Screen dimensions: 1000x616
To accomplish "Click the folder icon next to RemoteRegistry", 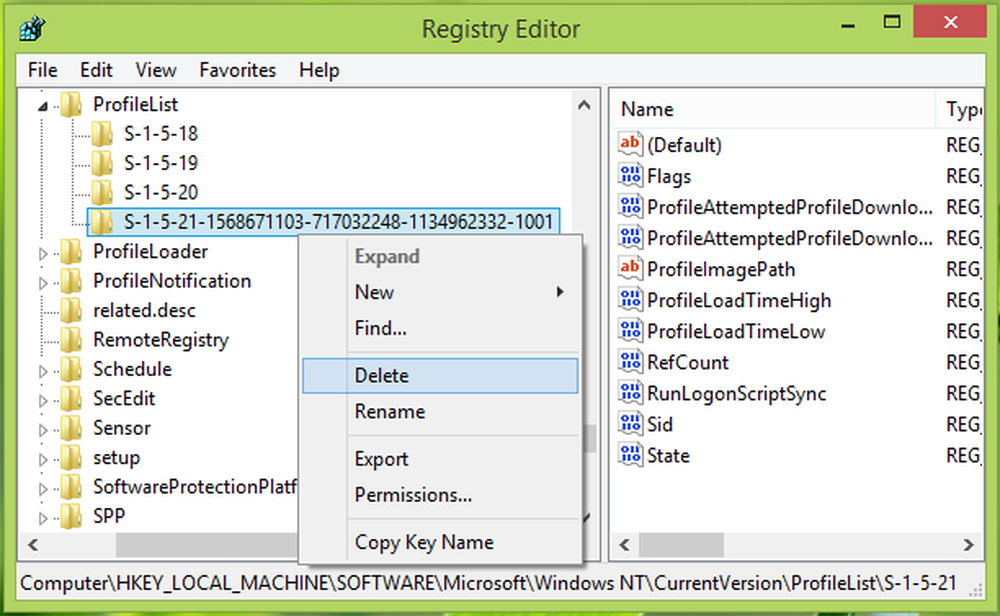I will (x=71, y=340).
